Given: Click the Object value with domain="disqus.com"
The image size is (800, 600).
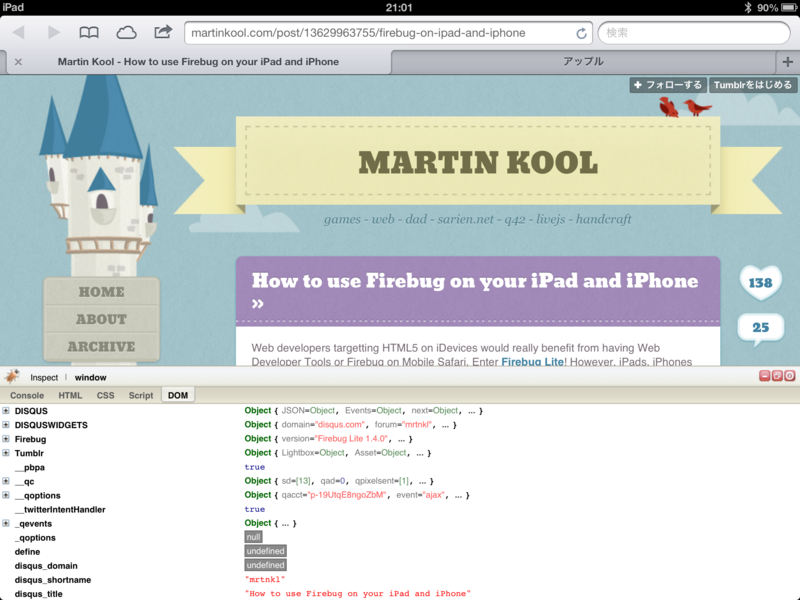Looking at the screenshot, I should pos(351,424).
